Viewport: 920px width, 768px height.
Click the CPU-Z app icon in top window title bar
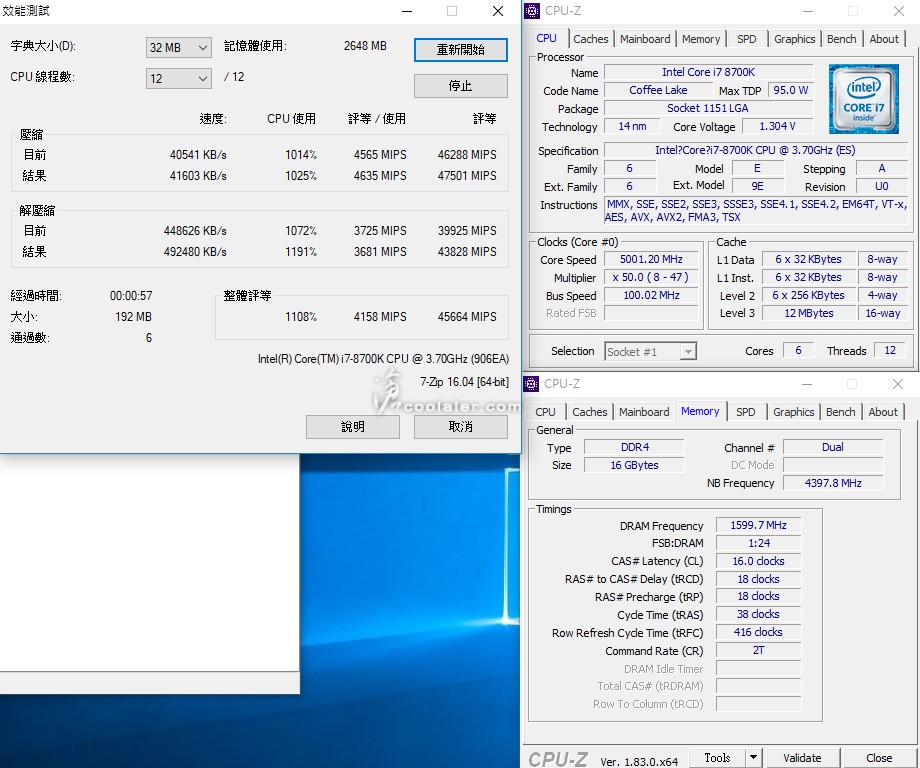tap(532, 11)
